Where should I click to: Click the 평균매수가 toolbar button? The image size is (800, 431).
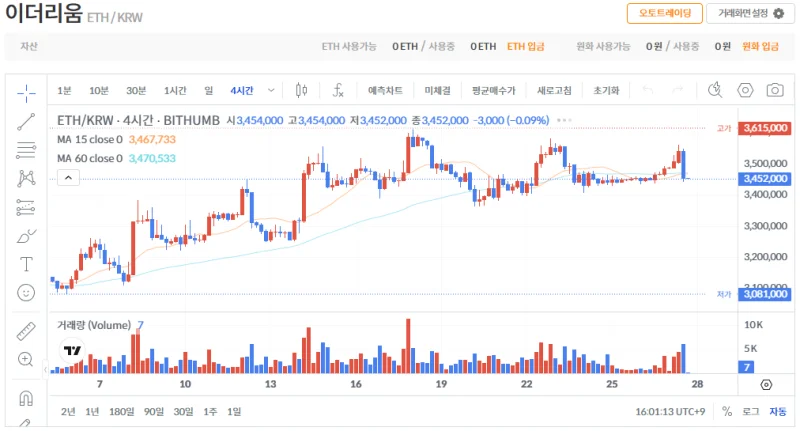point(493,91)
